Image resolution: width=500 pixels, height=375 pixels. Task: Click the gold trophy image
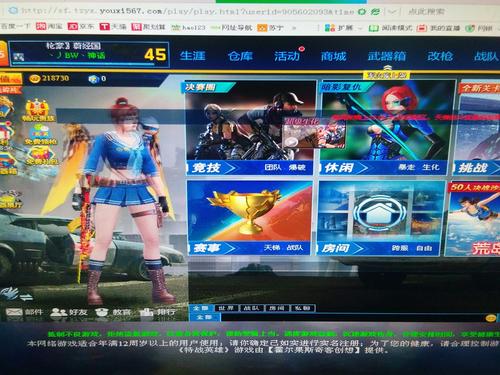(x=247, y=211)
